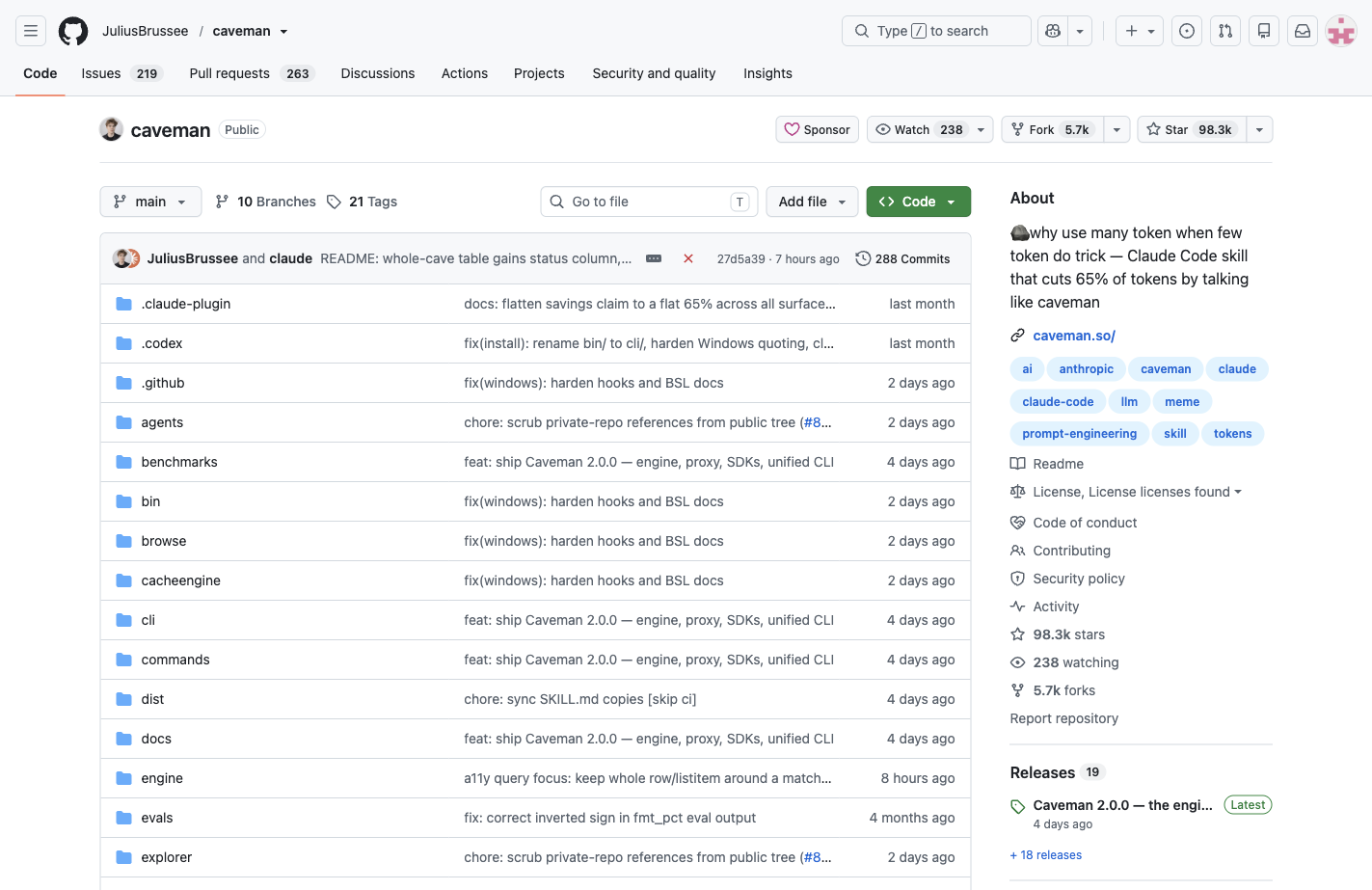Open the Copilot dropdown arrow
The width and height of the screenshot is (1372, 890).
[1080, 31]
